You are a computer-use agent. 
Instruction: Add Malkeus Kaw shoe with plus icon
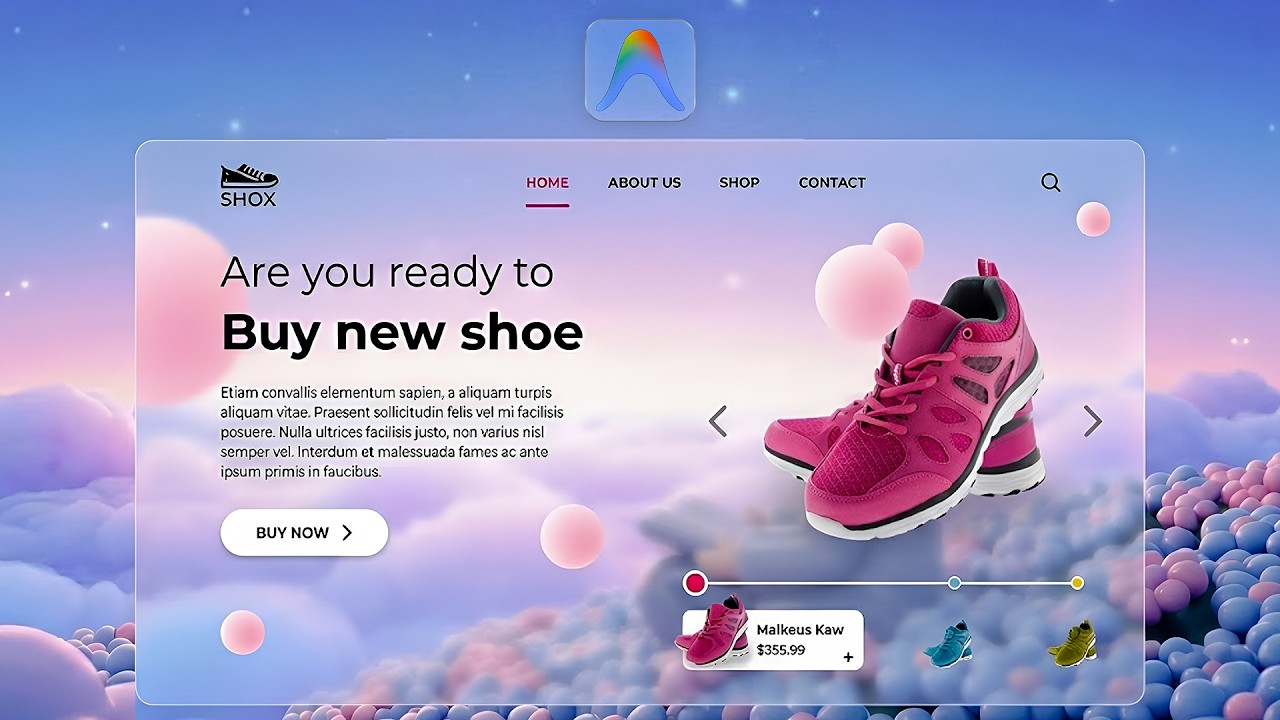pos(848,657)
